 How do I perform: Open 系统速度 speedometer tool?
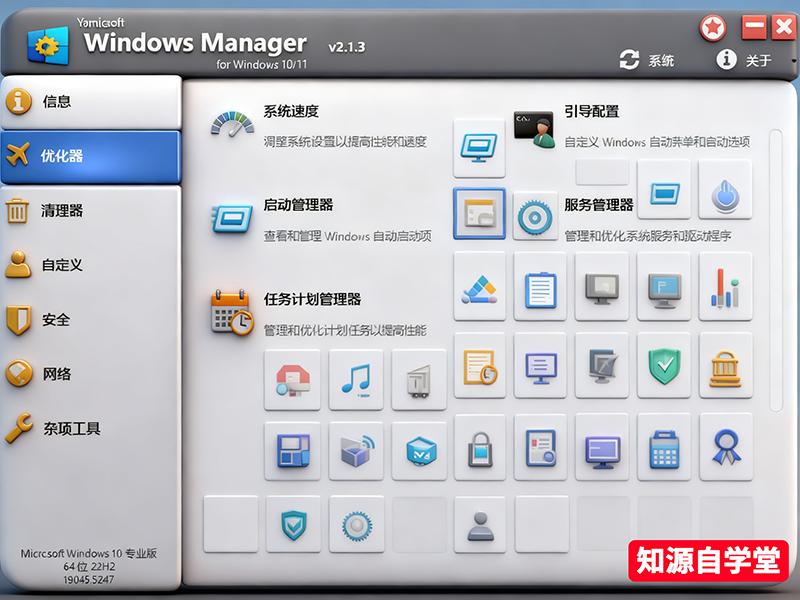tap(290, 111)
